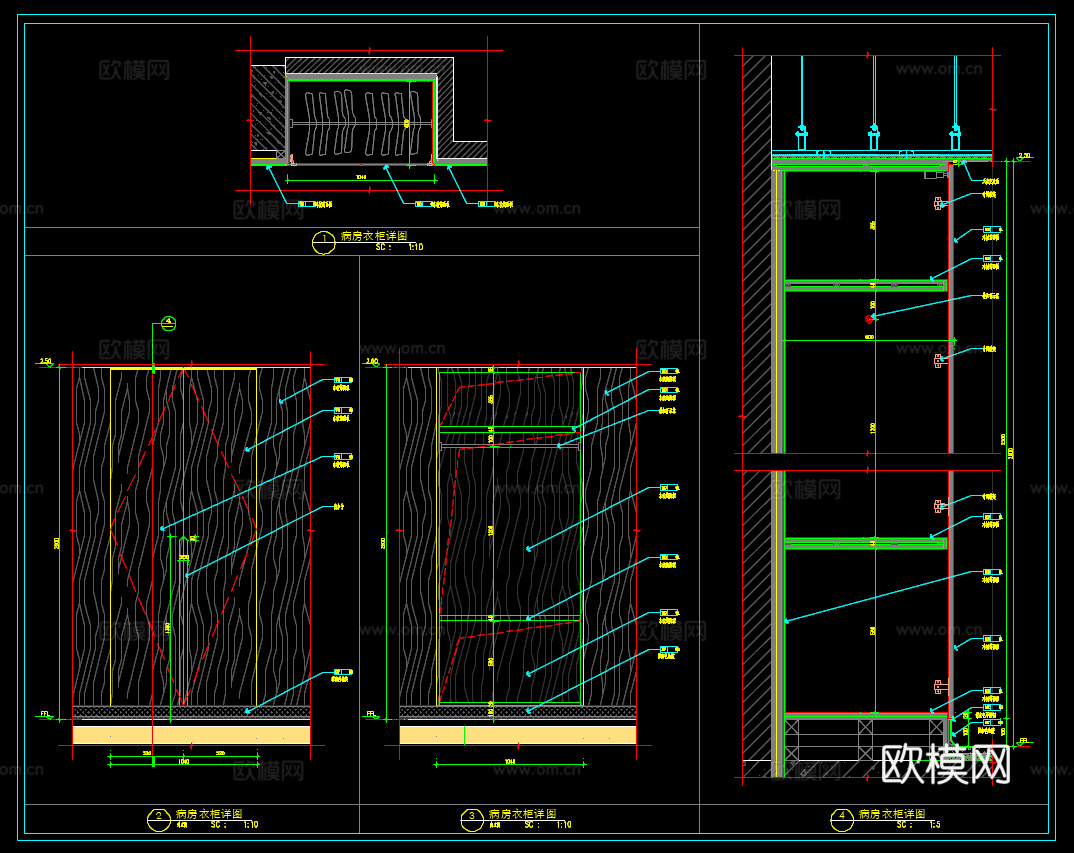Click FFL floor marker left of elevation 2

coord(45,715)
